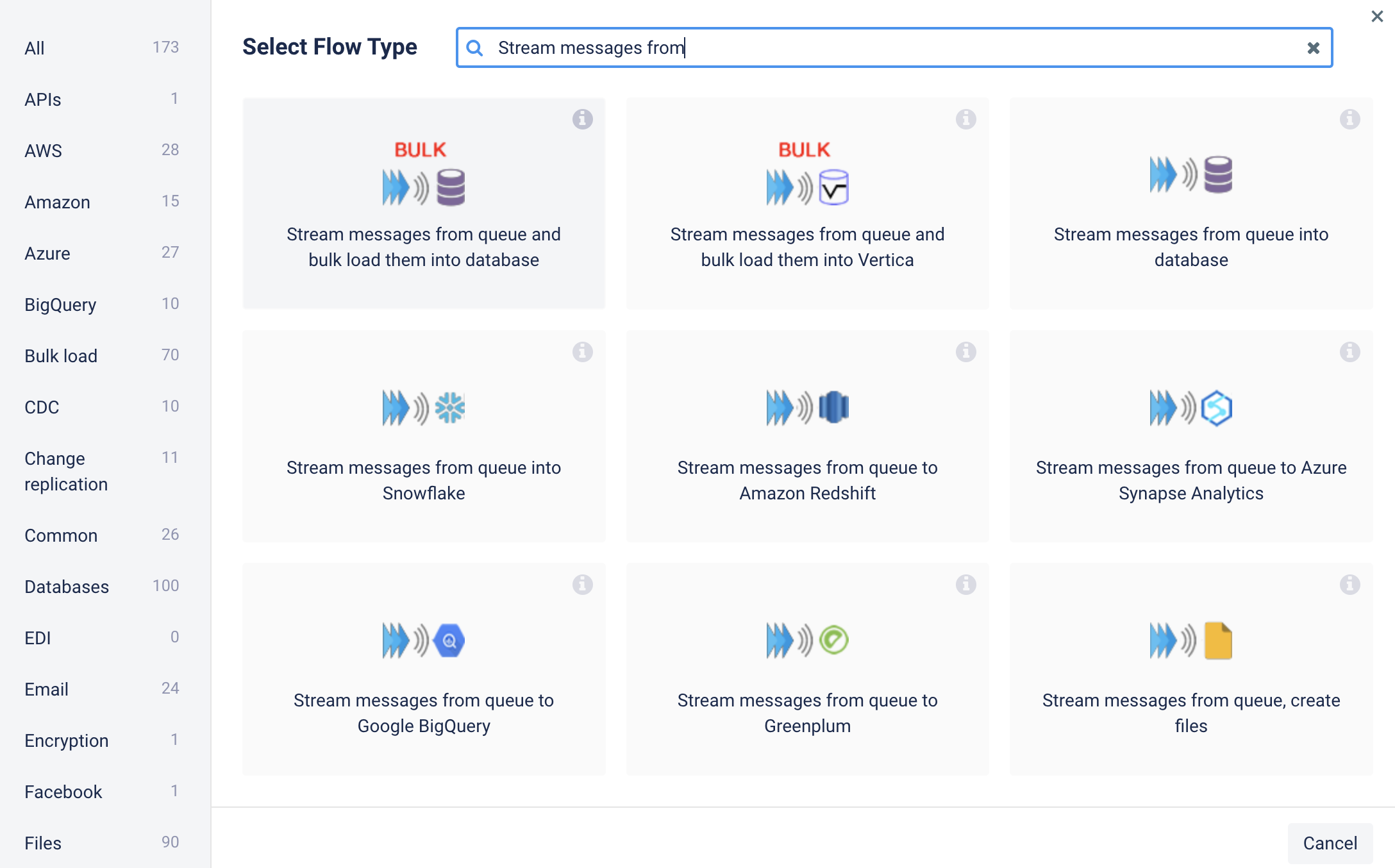Click inside the flow type search field
The image size is (1395, 868).
coord(898,48)
